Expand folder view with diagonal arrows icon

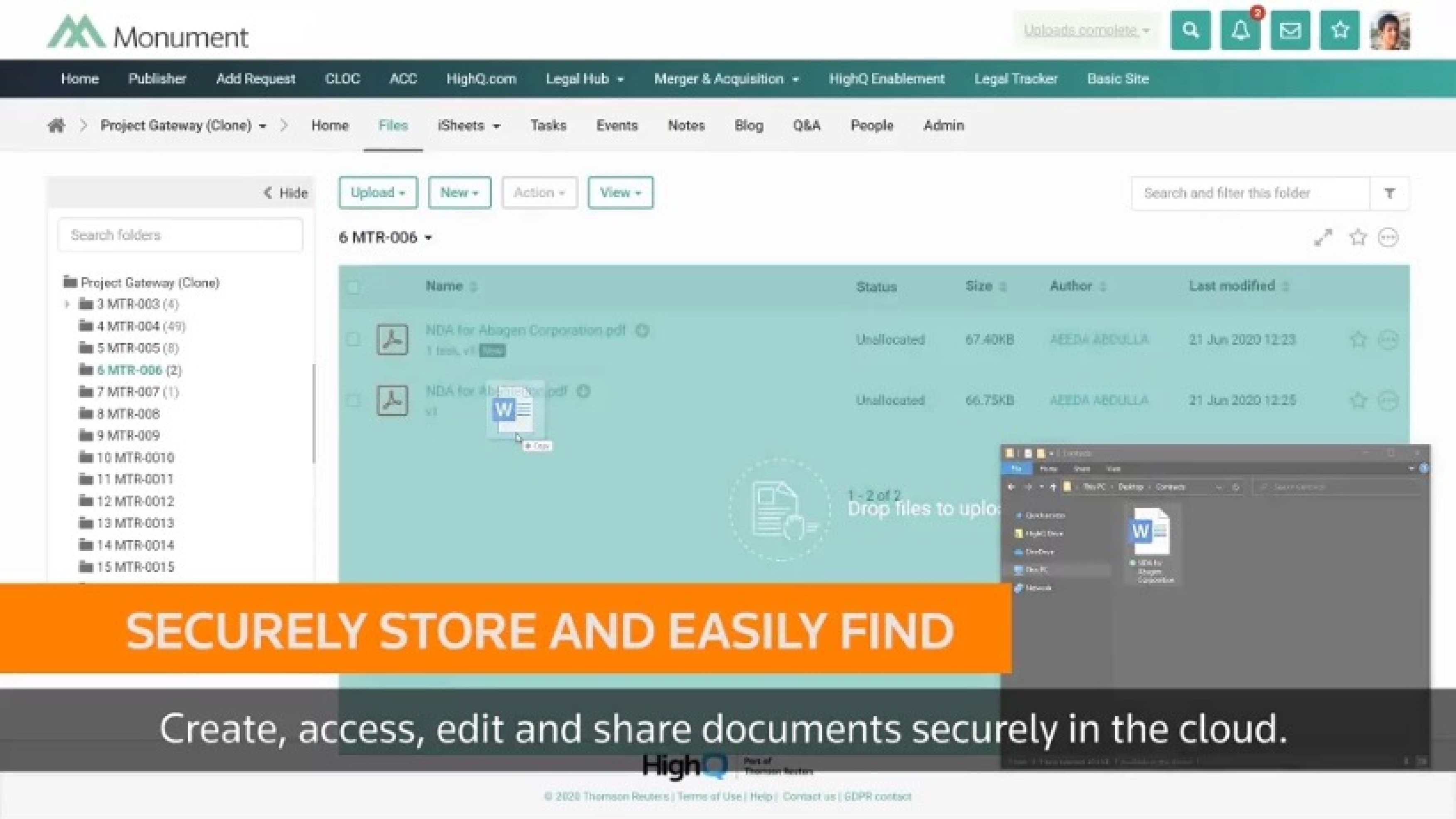[1323, 238]
